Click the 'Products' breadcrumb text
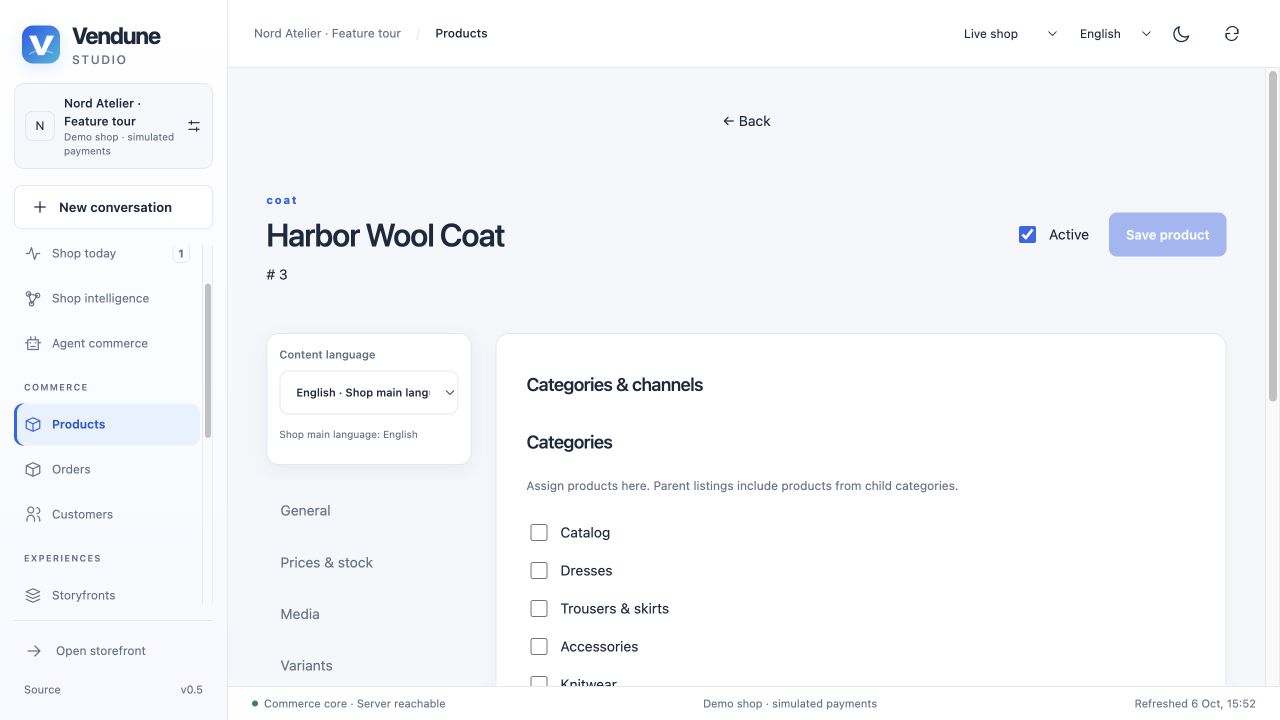1280x720 pixels. click(461, 34)
